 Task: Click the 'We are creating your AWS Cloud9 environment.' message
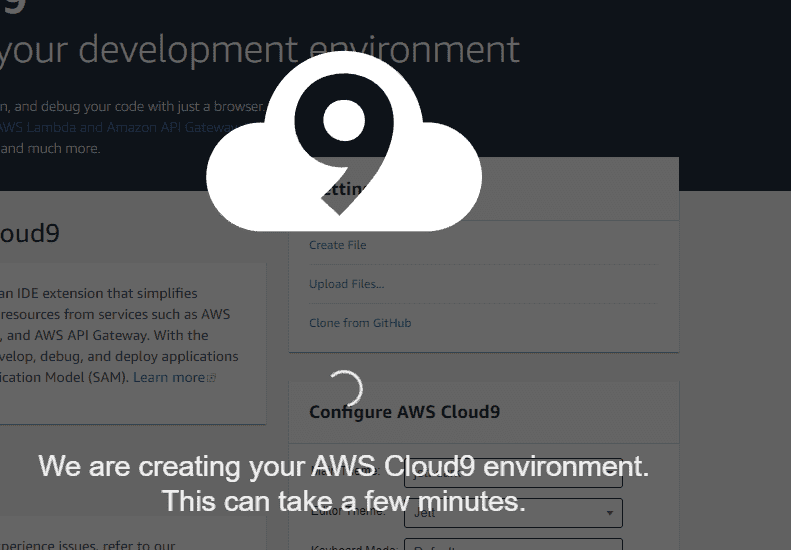[344, 466]
